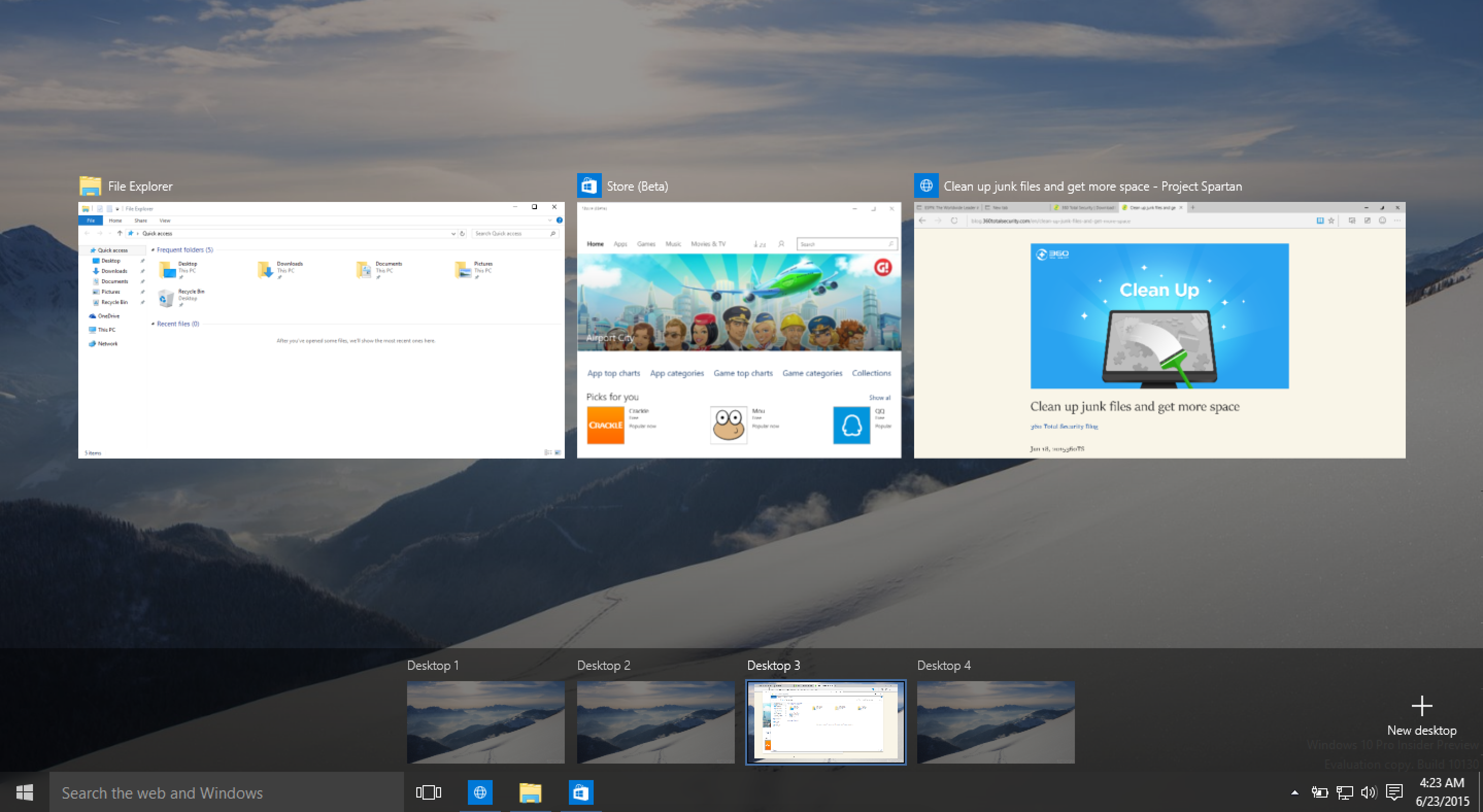Open File Explorer icon in taskbar

[x=529, y=792]
